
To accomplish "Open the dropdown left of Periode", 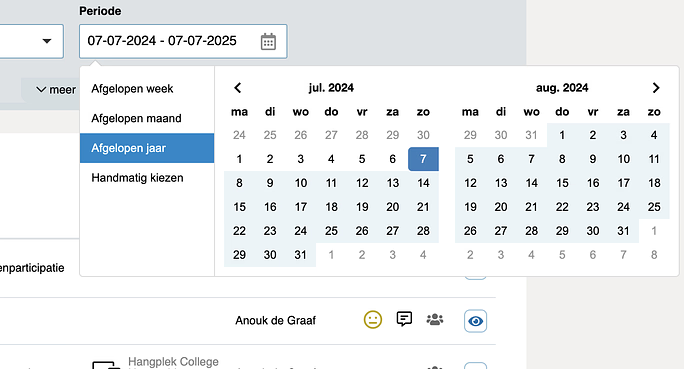I will pyautogui.click(x=31, y=41).
